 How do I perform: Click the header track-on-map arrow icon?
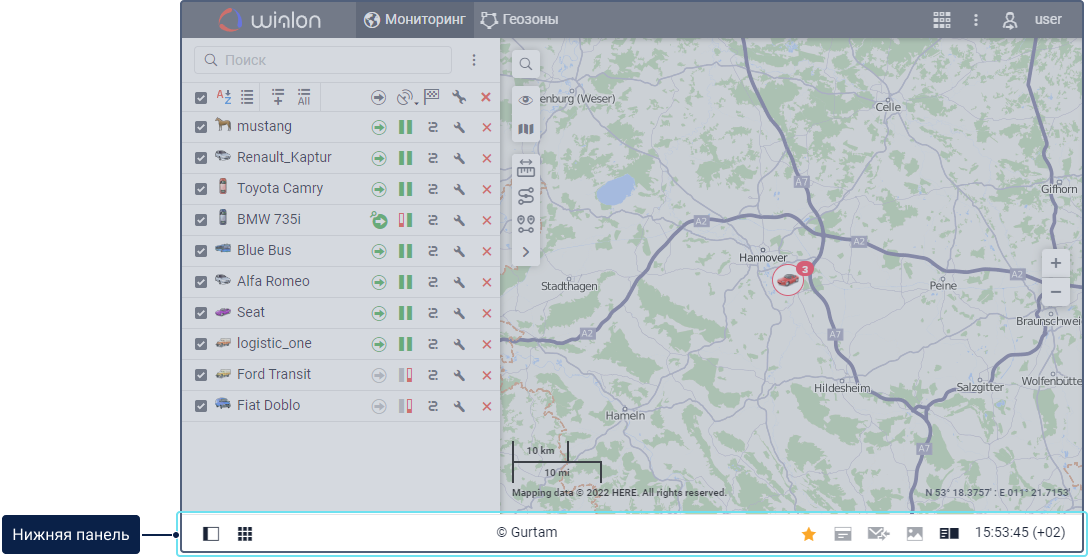coord(378,98)
